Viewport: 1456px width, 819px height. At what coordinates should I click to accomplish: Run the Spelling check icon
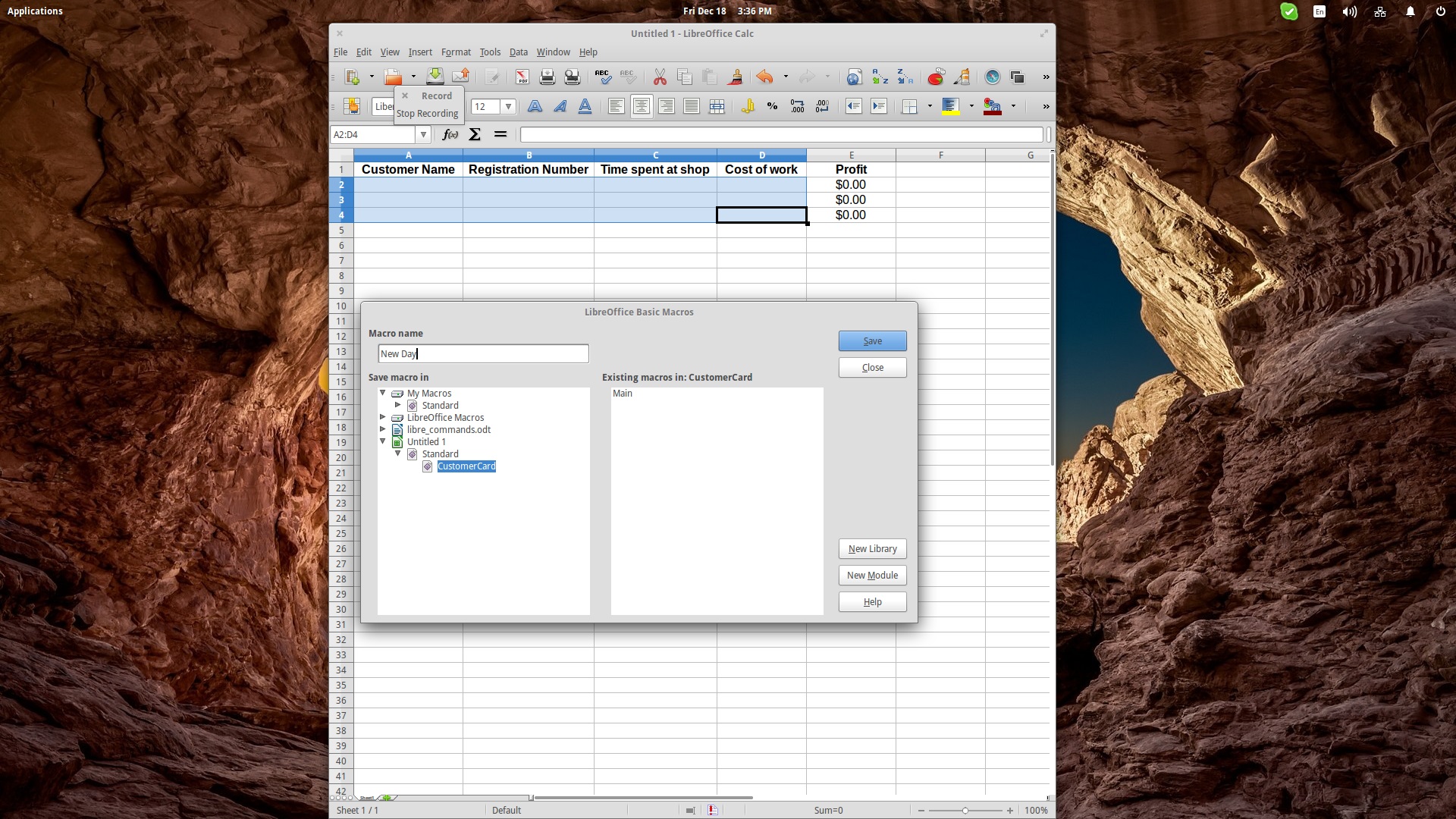point(602,77)
